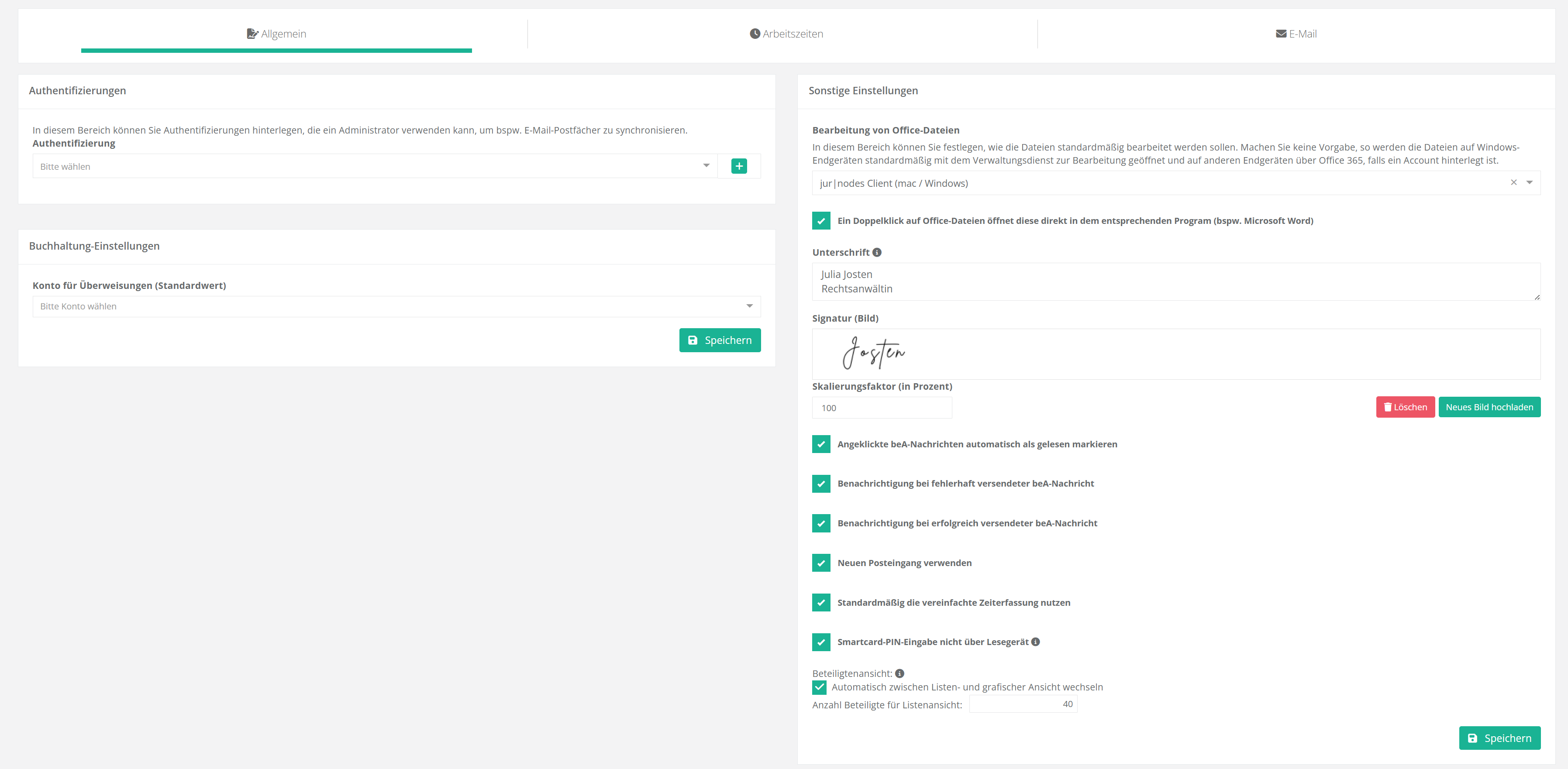
Task: Click the green plus icon beside Authentifizierung
Action: click(739, 166)
